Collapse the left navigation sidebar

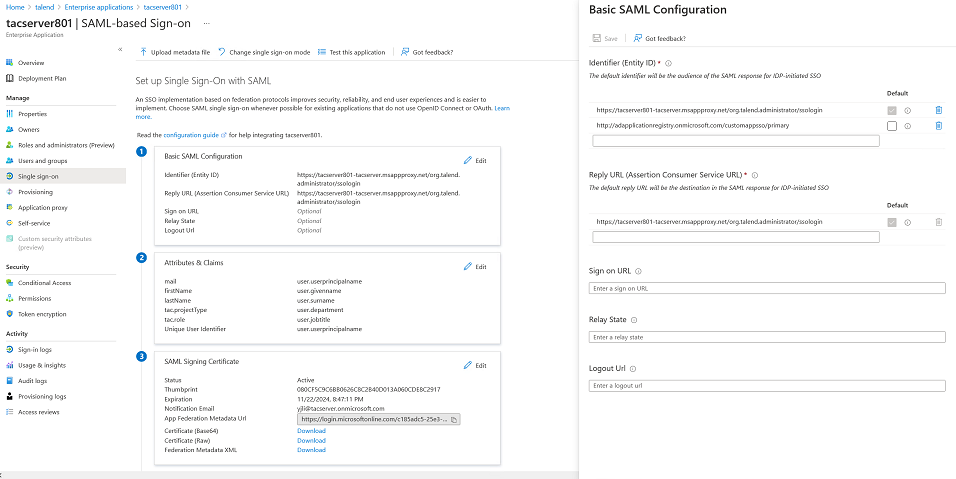click(x=120, y=49)
